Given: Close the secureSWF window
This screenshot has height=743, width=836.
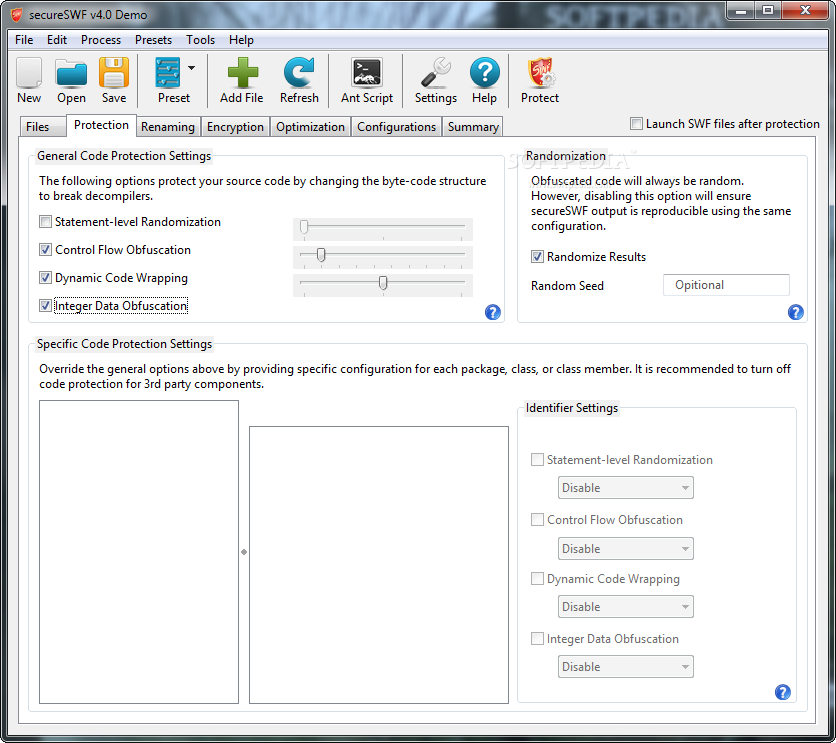Looking at the screenshot, I should tap(805, 11).
